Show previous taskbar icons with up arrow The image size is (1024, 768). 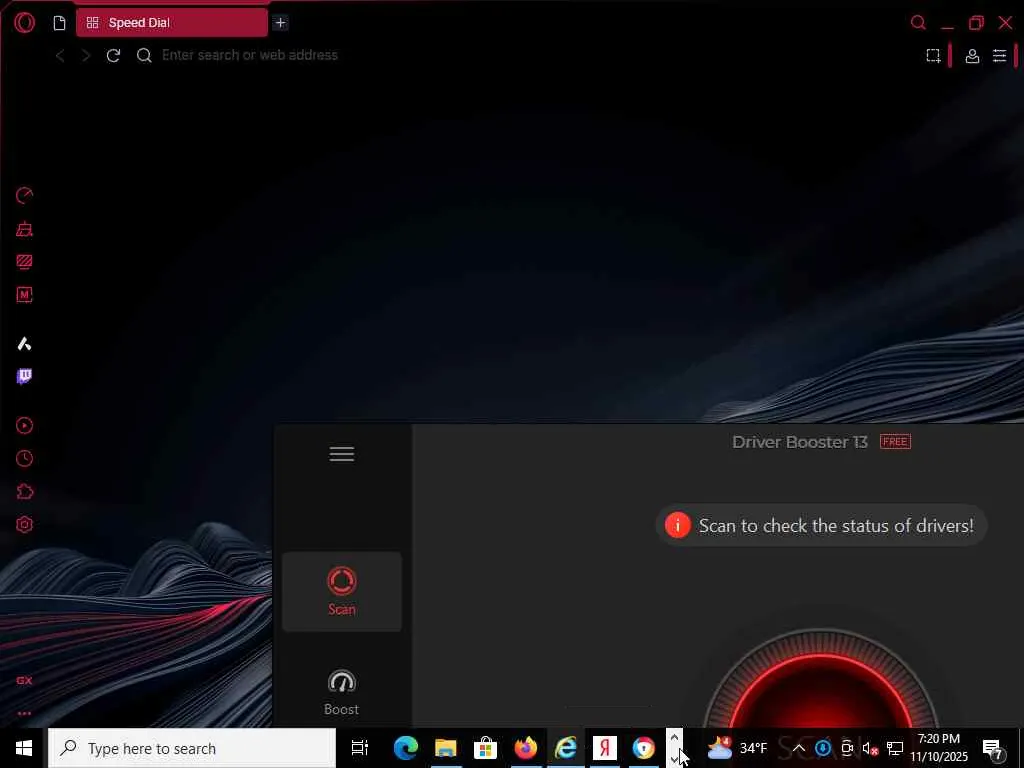(x=674, y=738)
